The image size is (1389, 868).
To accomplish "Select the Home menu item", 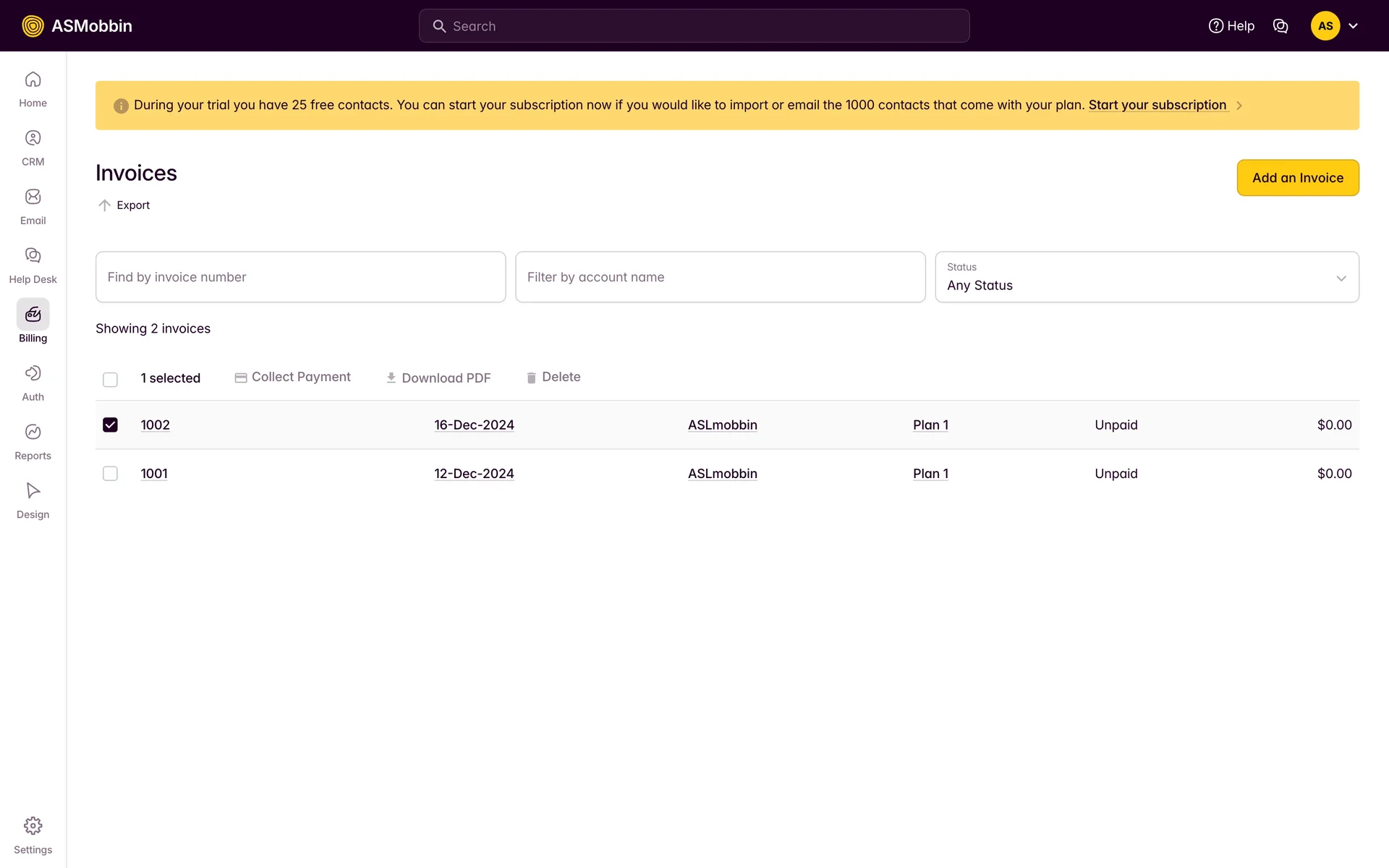I will tap(33, 89).
